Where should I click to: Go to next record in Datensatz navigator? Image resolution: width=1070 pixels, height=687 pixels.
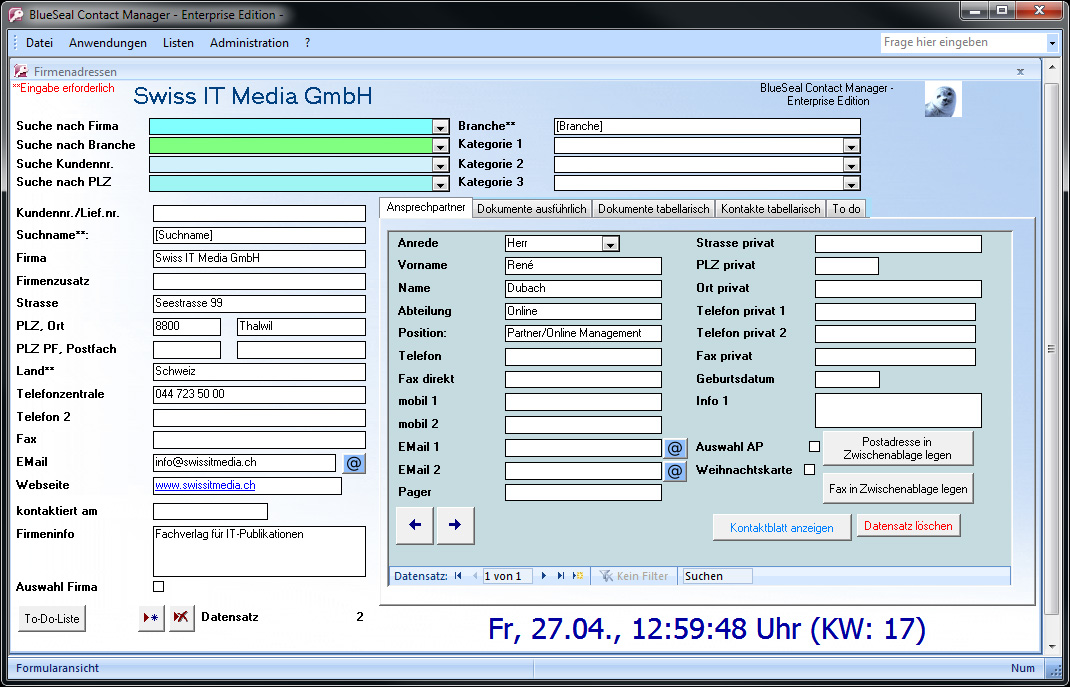click(x=544, y=576)
